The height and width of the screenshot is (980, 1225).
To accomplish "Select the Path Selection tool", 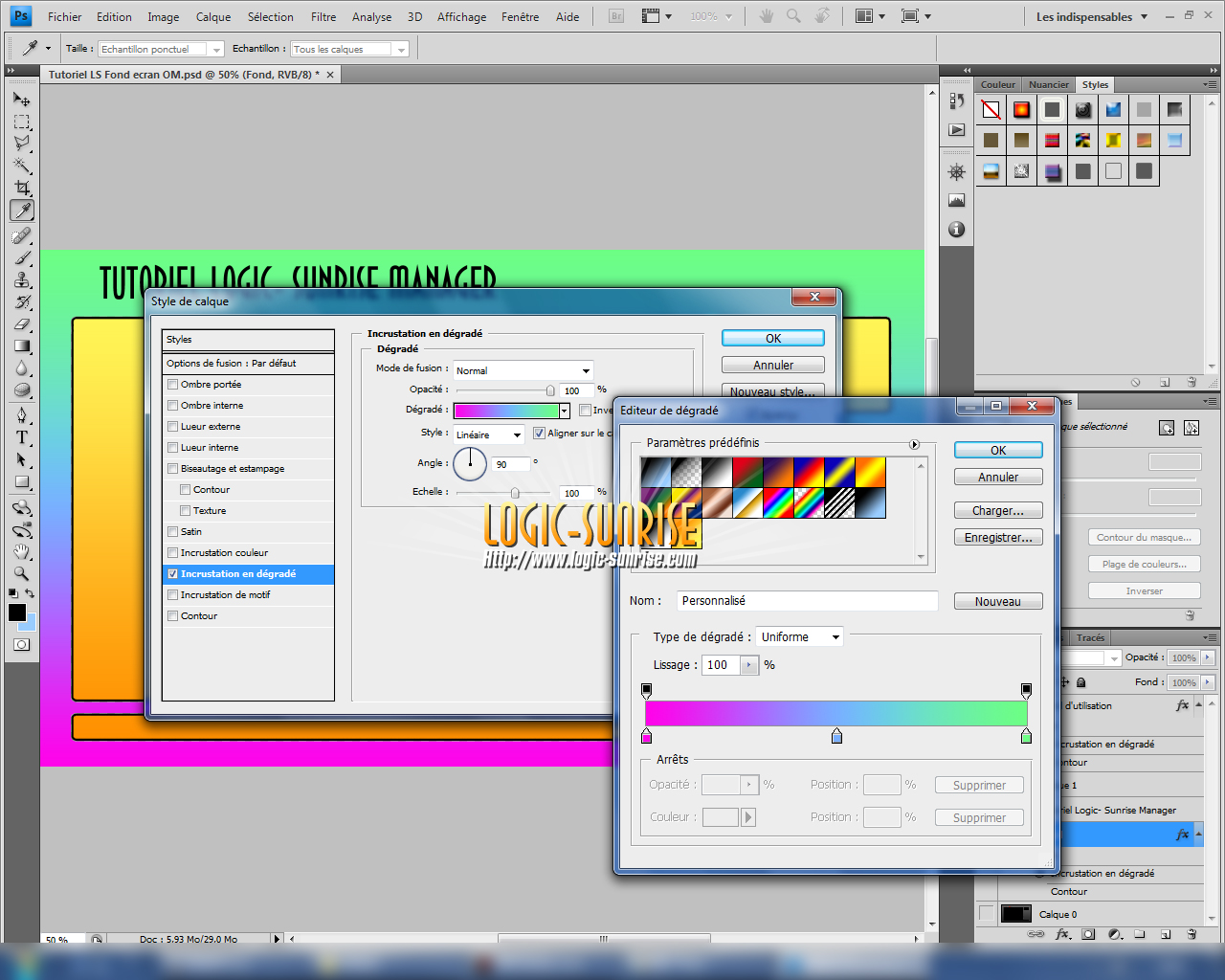I will [x=22, y=459].
